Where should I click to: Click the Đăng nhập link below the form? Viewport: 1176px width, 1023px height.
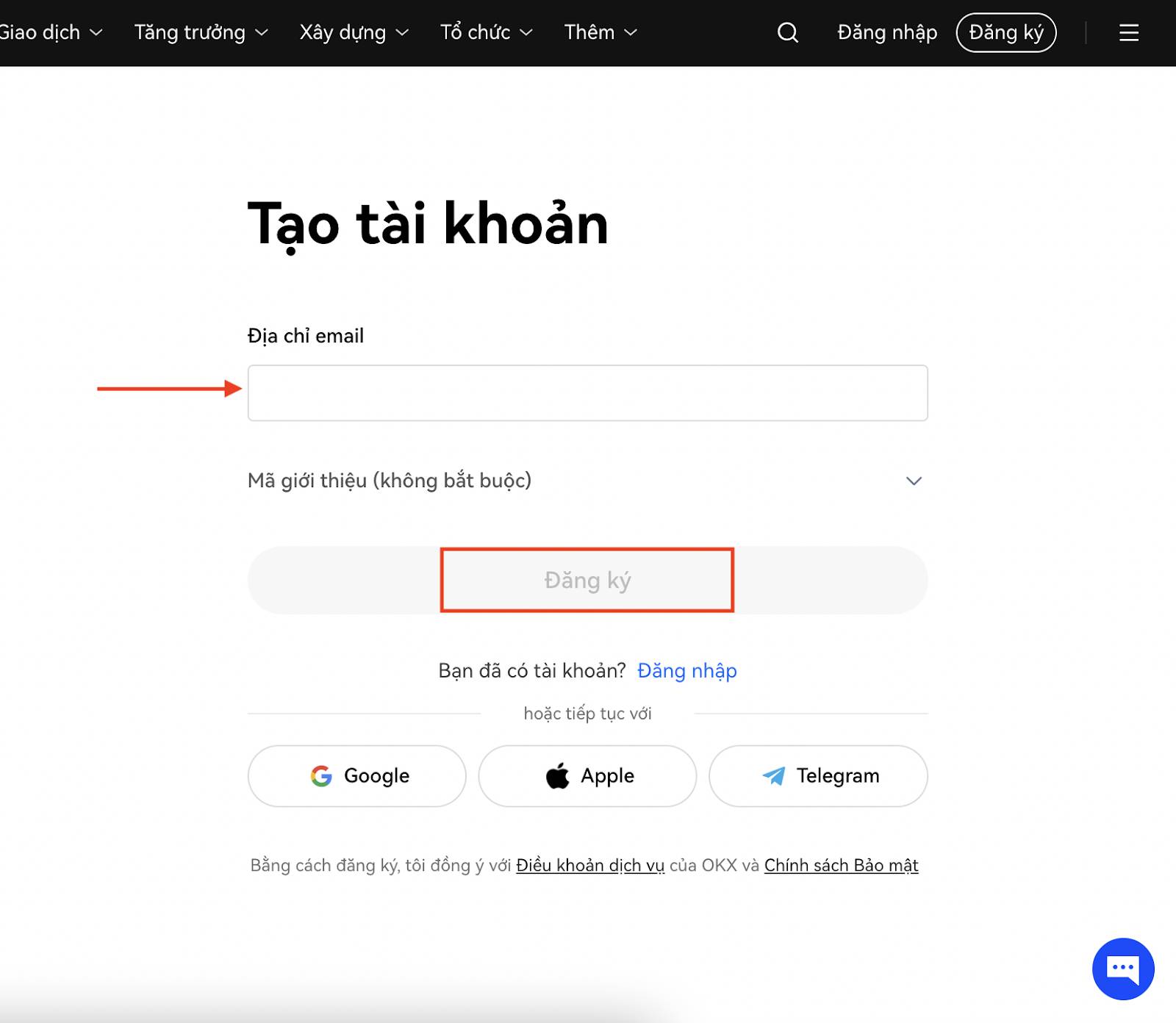click(x=686, y=670)
